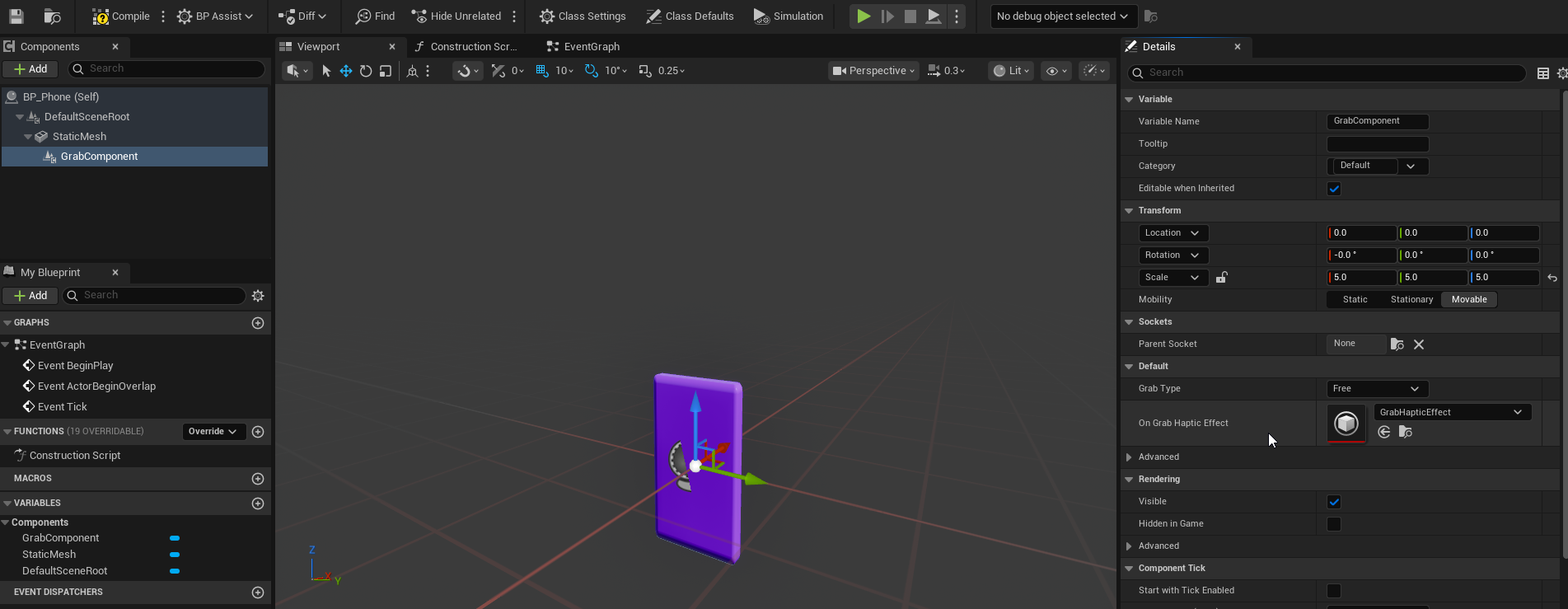Add a new graph with plus icon

pyautogui.click(x=258, y=323)
